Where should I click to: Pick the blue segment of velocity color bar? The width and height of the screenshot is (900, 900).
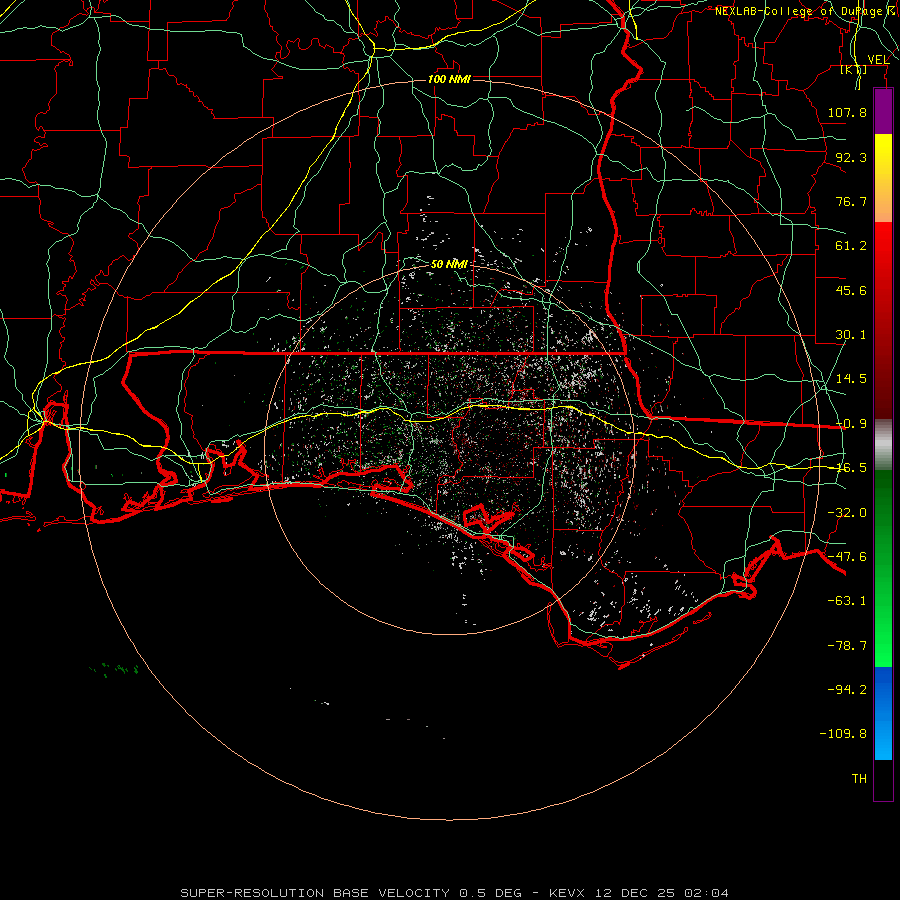tap(883, 713)
